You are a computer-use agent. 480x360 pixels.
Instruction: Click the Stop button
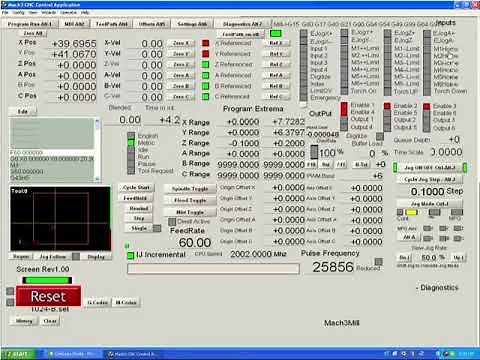pyautogui.click(x=139, y=218)
